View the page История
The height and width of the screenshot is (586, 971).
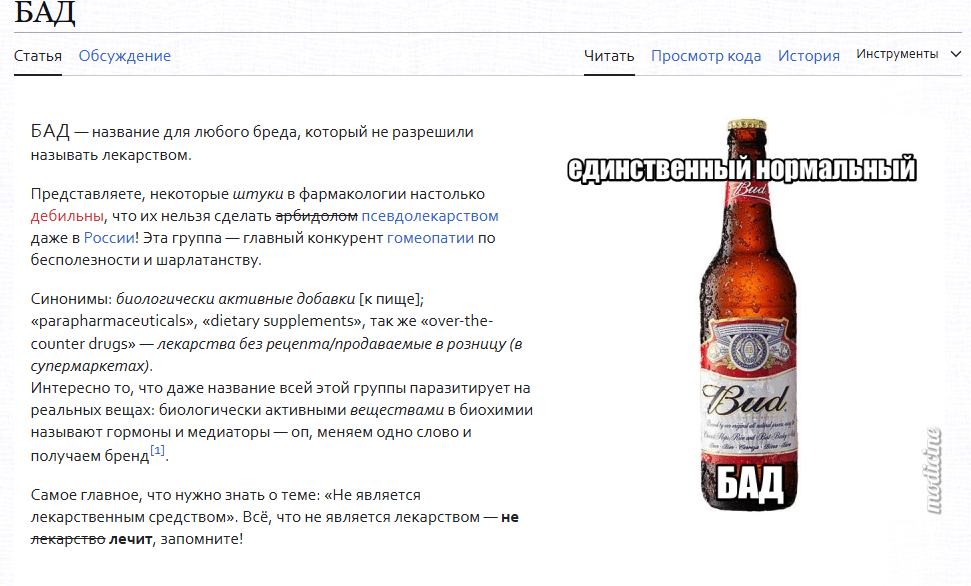coord(808,56)
